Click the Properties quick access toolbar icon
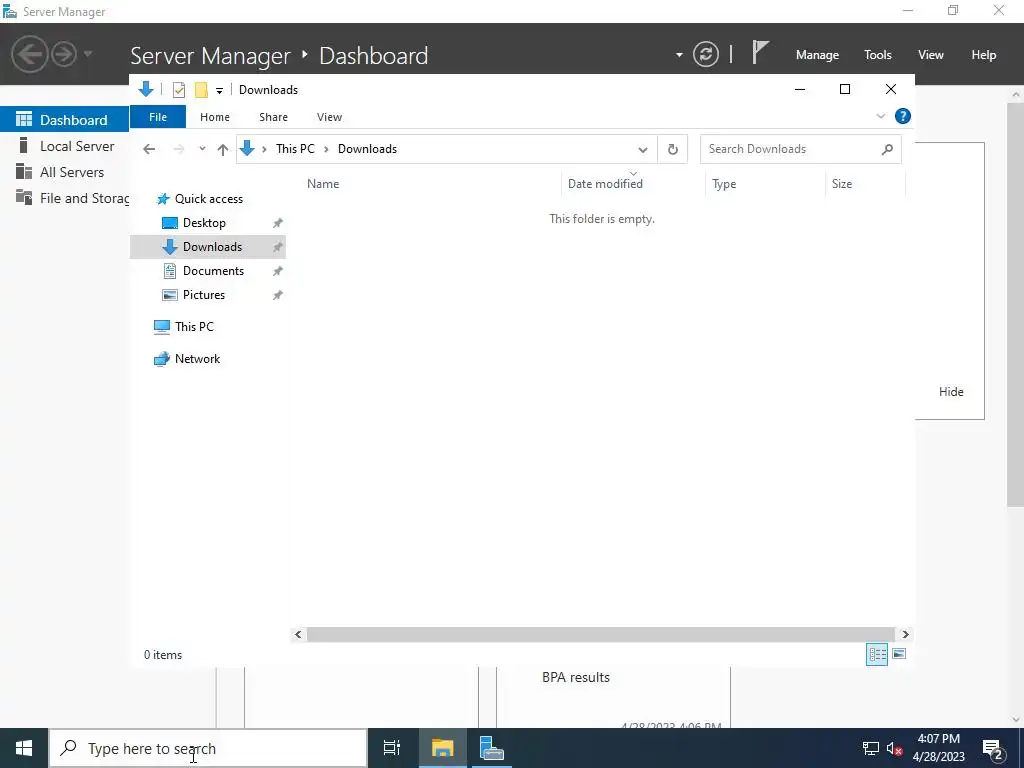Image resolution: width=1024 pixels, height=768 pixels. (178, 90)
